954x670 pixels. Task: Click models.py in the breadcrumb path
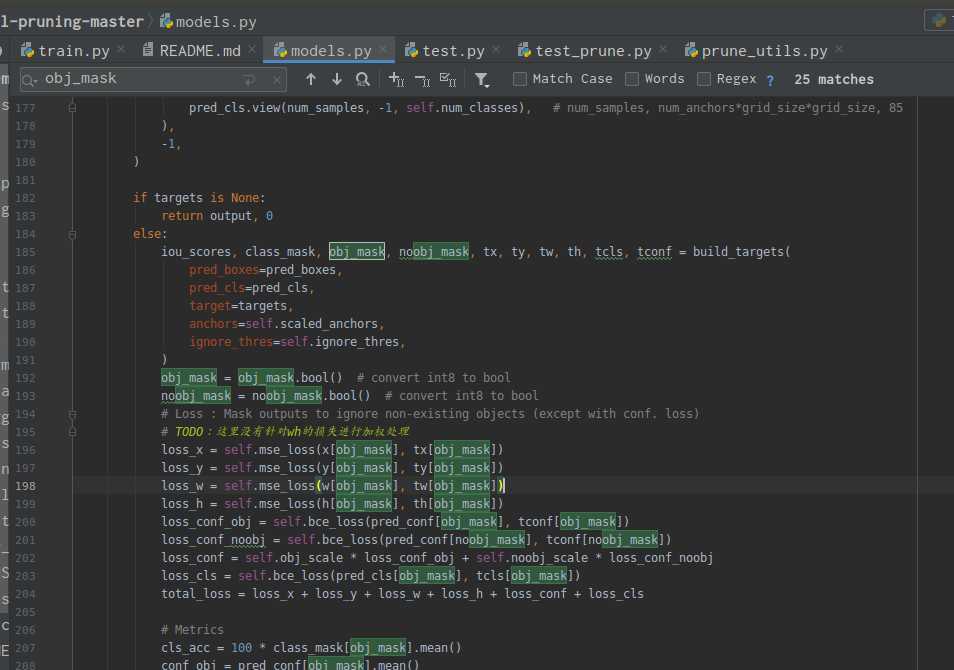208,22
